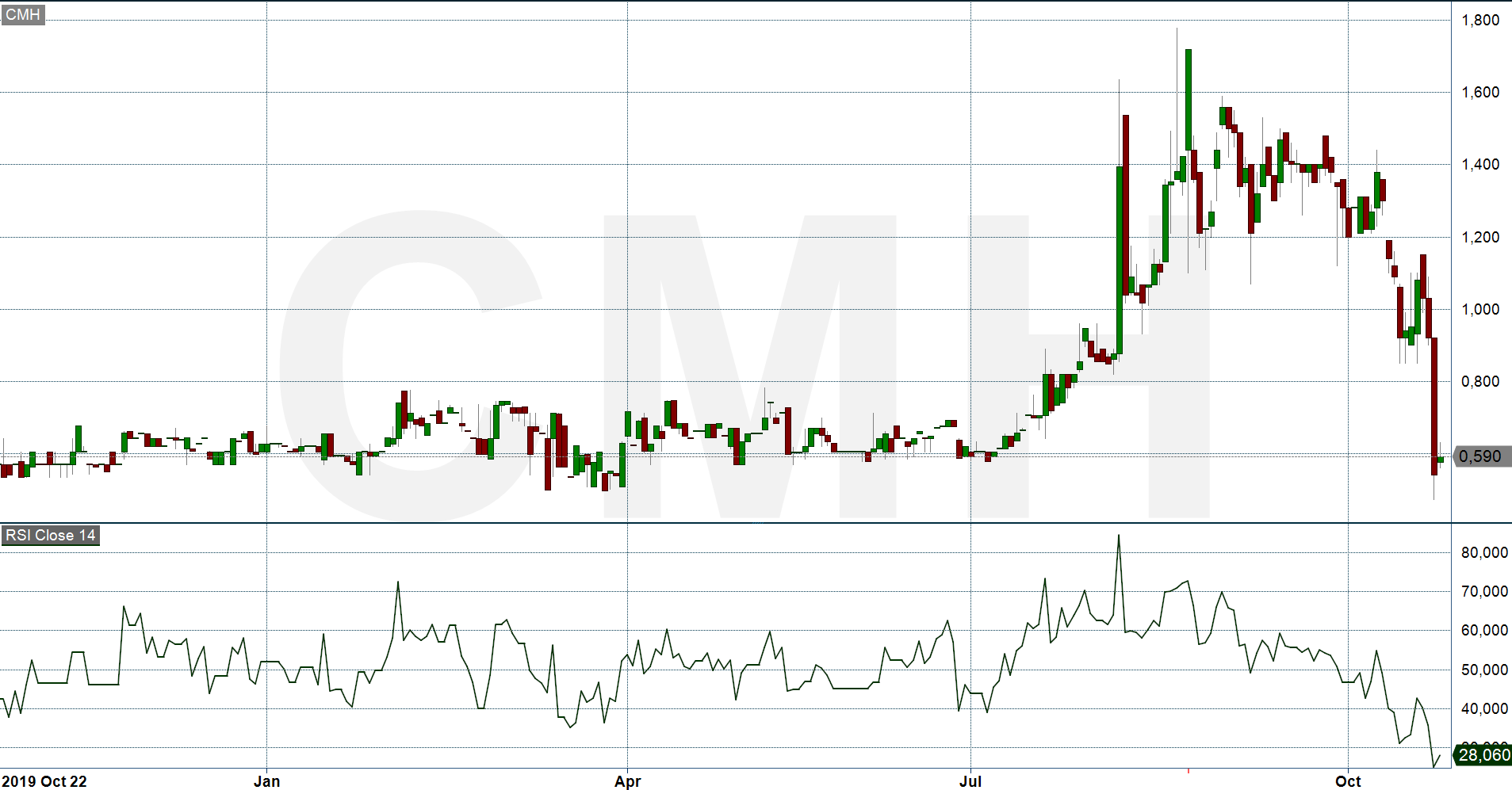Select the 1,600 price axis label
The height and width of the screenshot is (790, 1512).
1480,93
